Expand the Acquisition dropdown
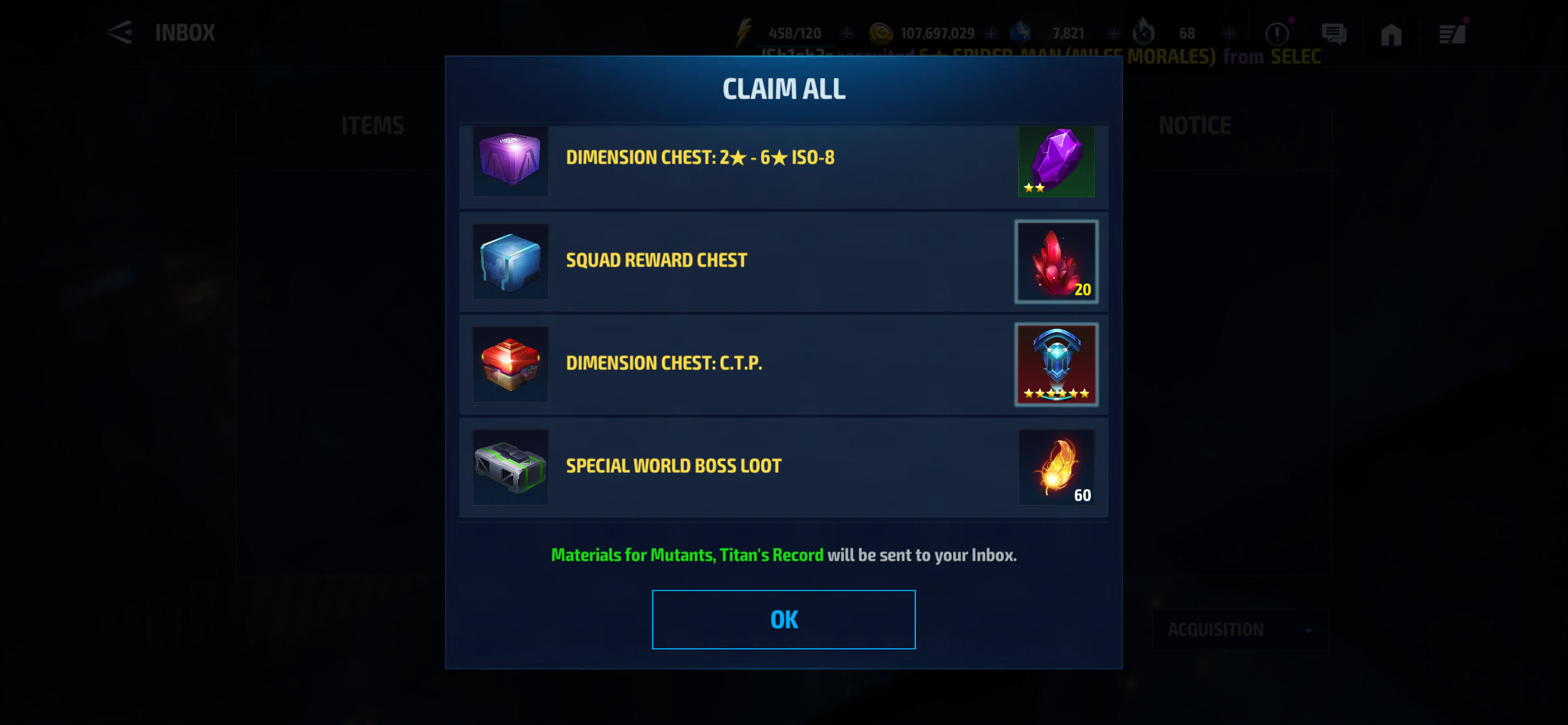 pos(1240,630)
